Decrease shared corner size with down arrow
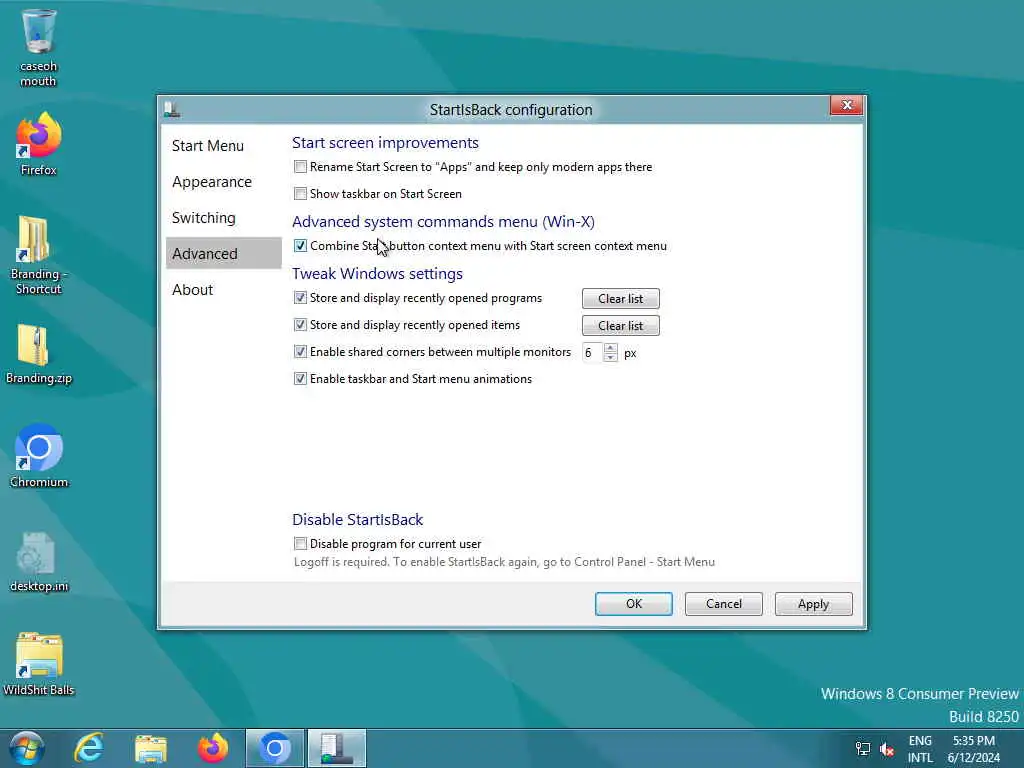The image size is (1024, 768). click(611, 357)
